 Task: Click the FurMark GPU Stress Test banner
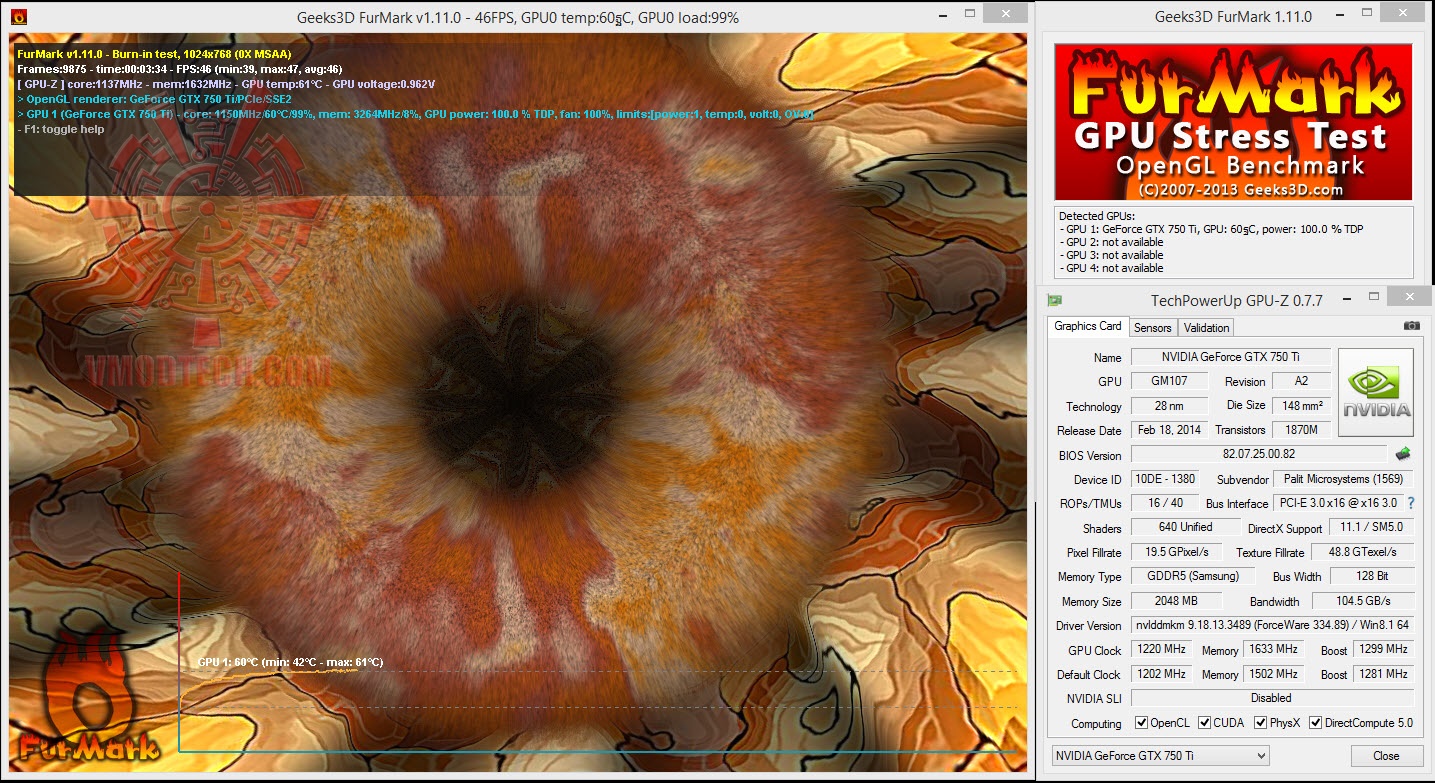[x=1233, y=121]
